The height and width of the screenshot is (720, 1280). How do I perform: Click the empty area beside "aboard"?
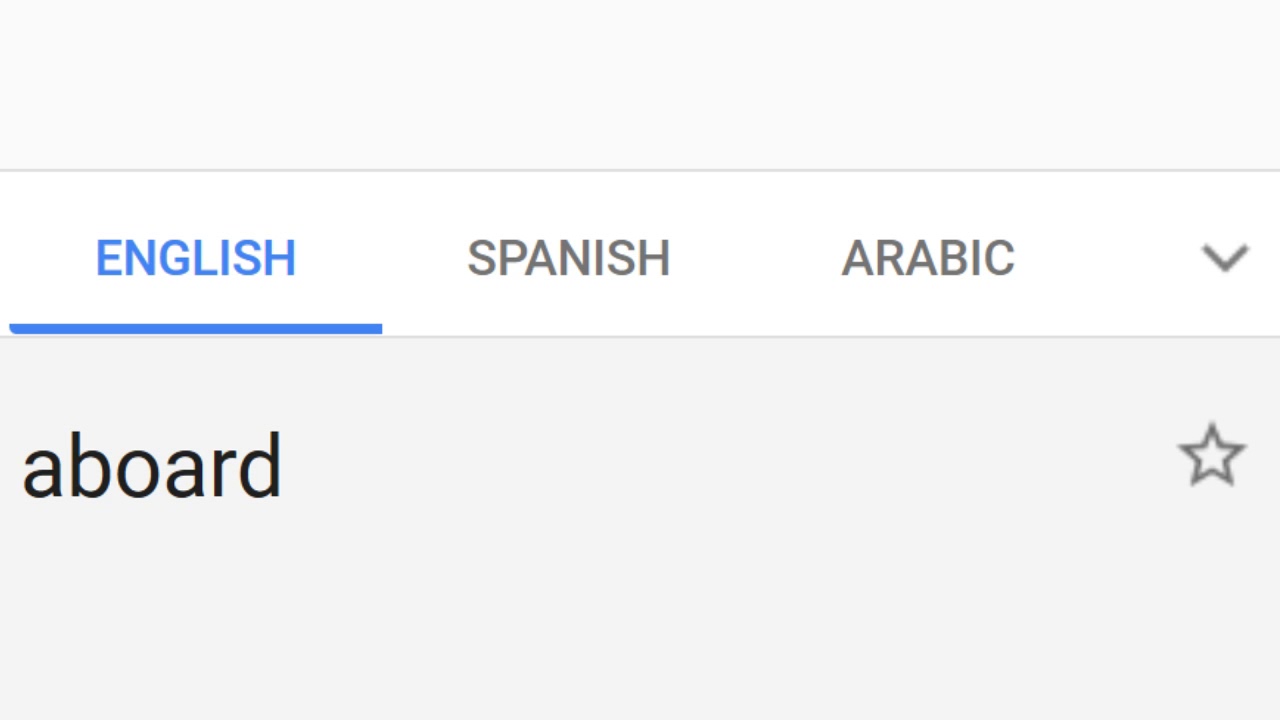coord(700,467)
